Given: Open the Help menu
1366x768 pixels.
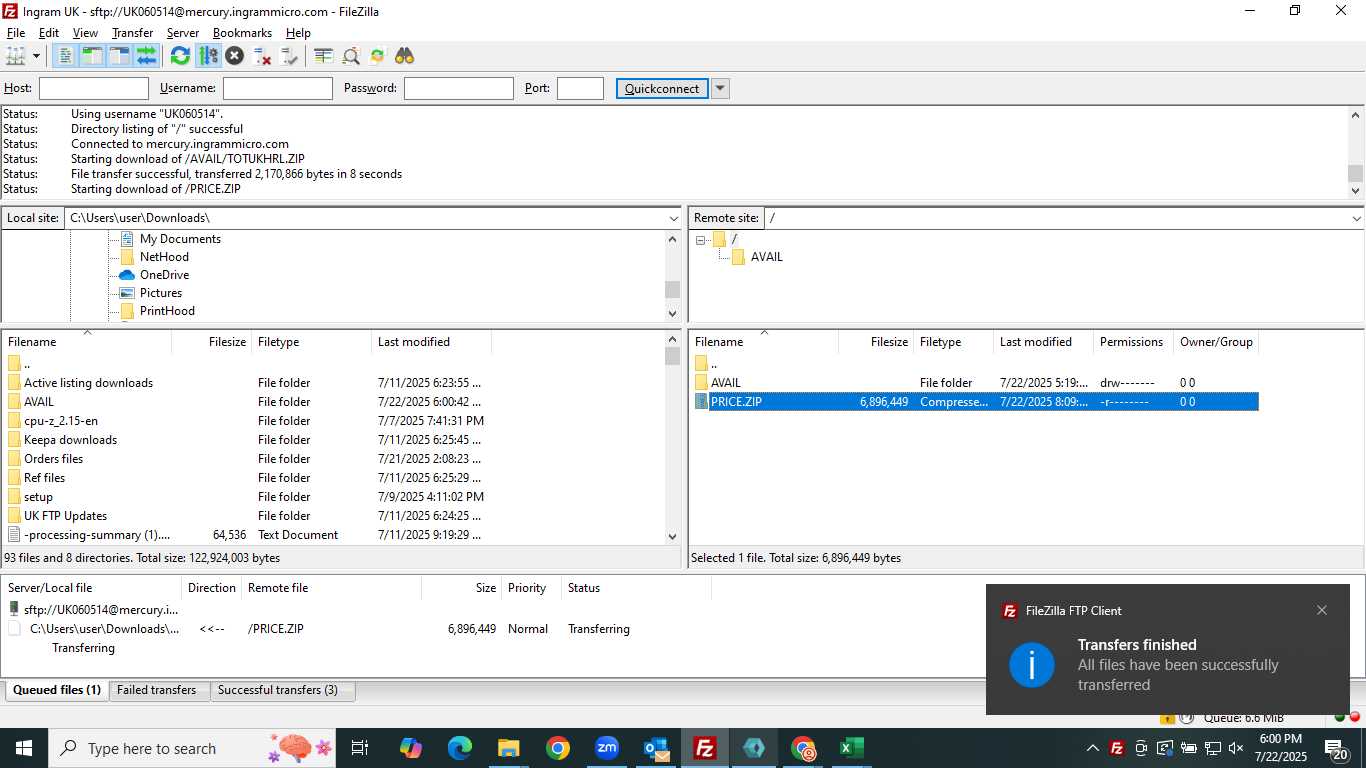Looking at the screenshot, I should click(298, 33).
